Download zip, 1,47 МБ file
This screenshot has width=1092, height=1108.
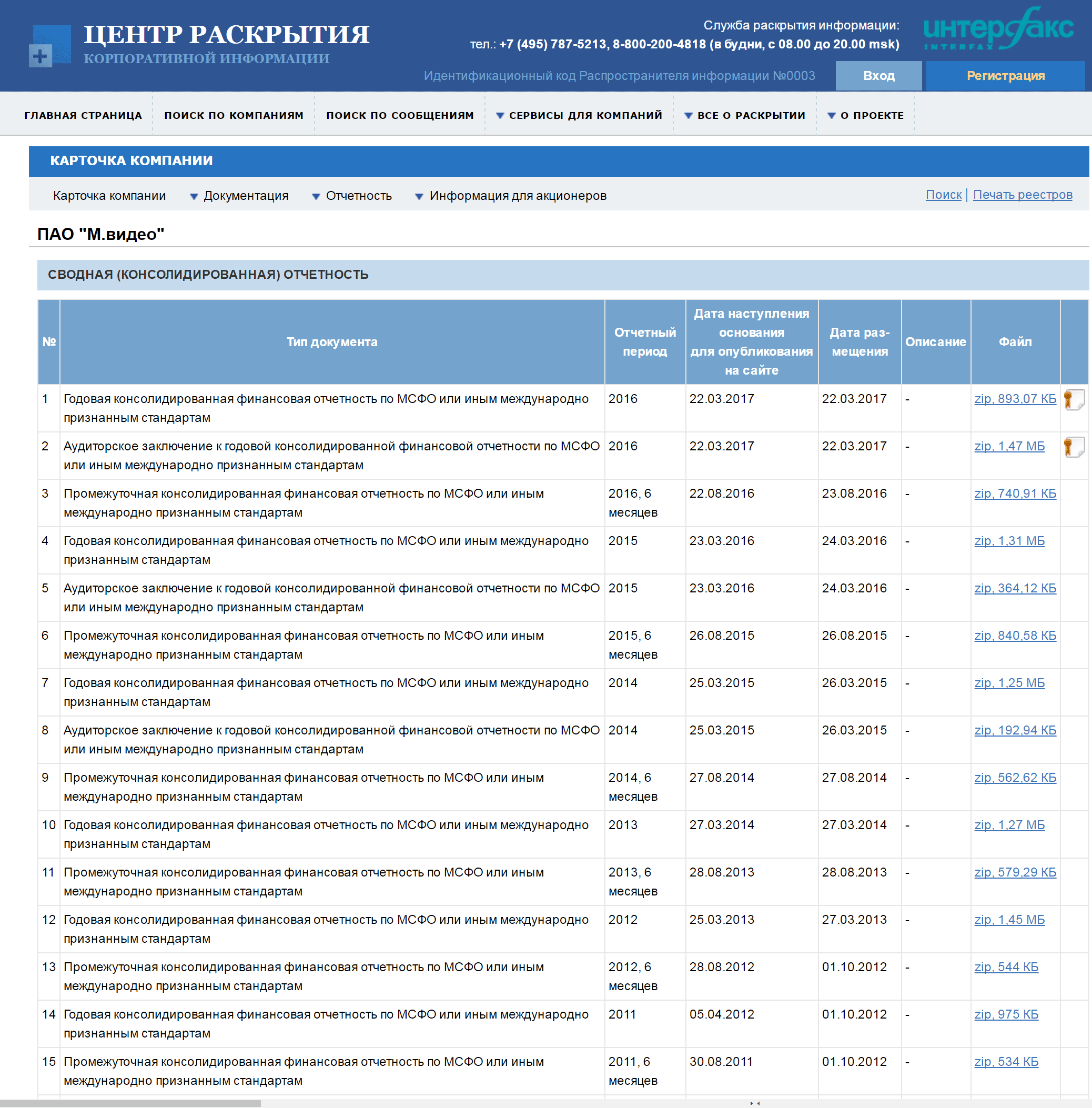(x=1009, y=447)
